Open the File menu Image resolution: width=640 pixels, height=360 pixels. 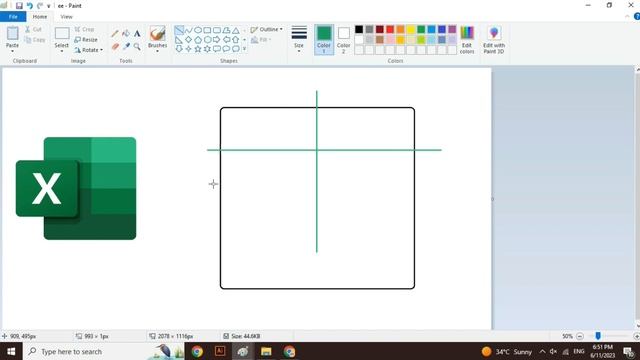click(13, 17)
